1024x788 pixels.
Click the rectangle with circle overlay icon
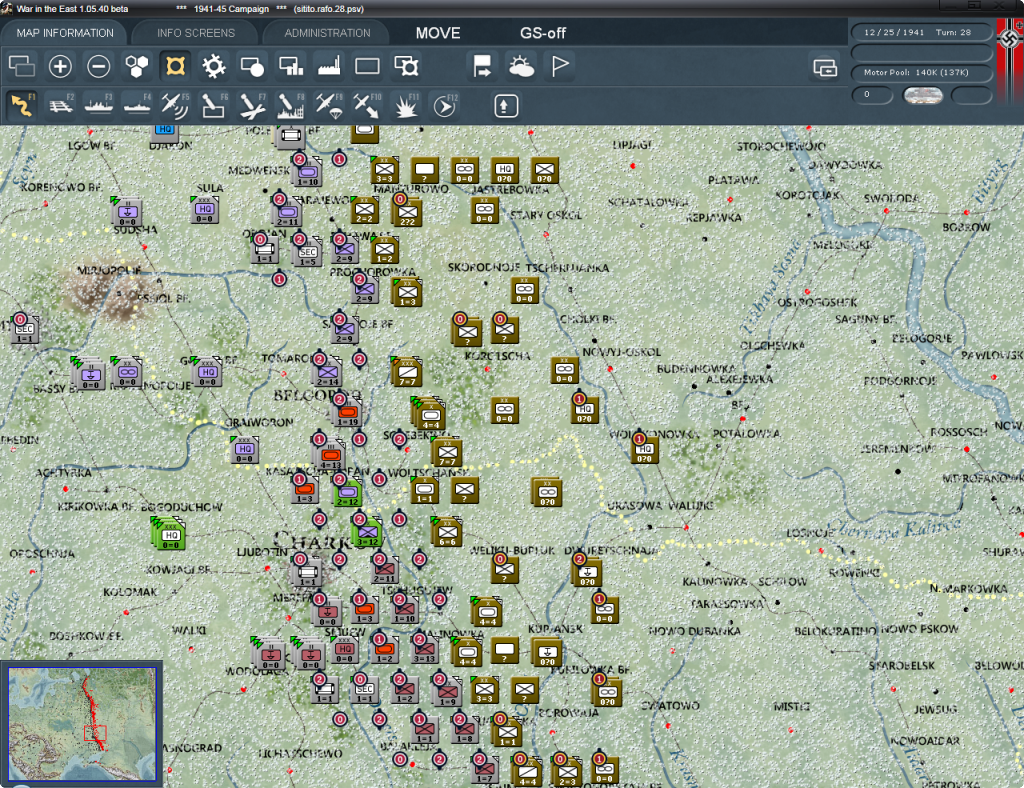pyautogui.click(x=252, y=66)
